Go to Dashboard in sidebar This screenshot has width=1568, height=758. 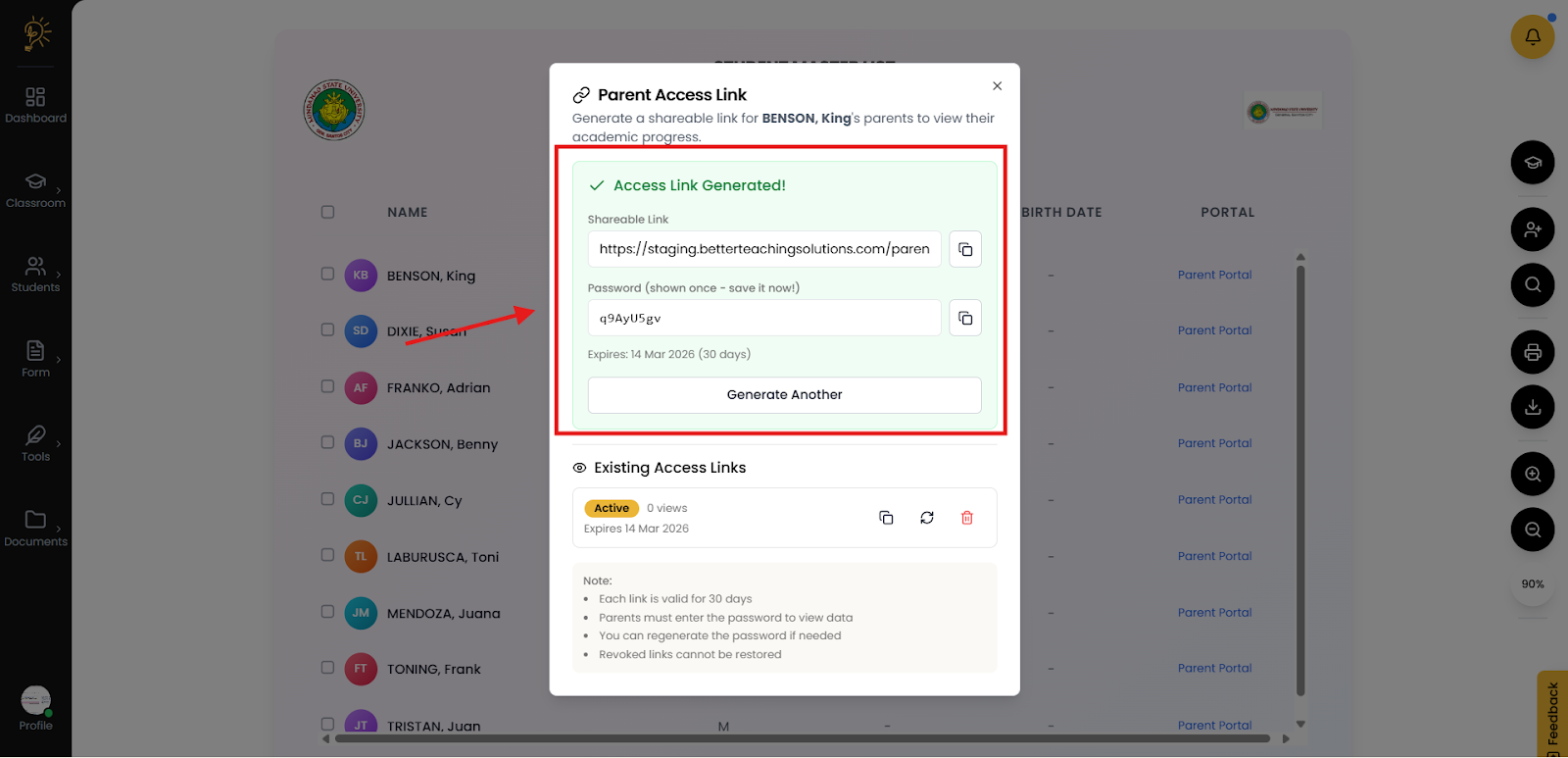coord(36,105)
